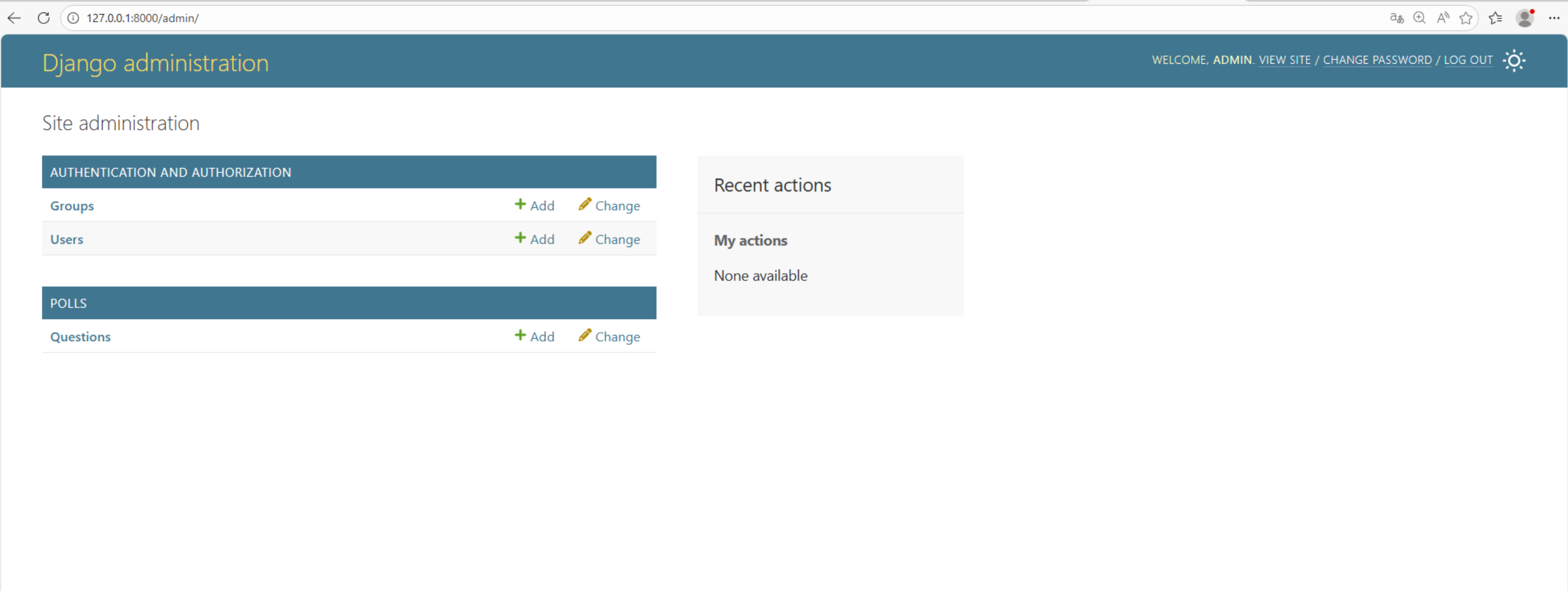Viewport: 1568px width, 591px height.
Task: Add a new Question in Polls
Action: tap(535, 336)
